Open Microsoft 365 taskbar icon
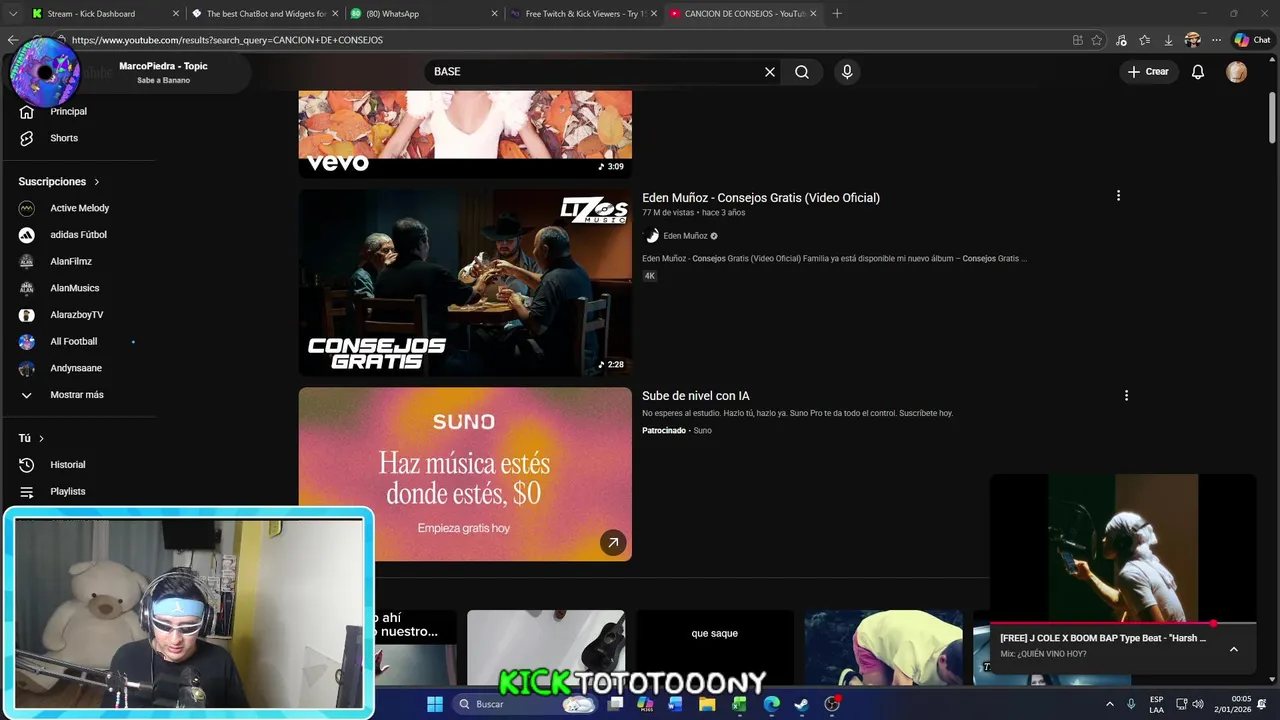Viewport: 1280px width, 720px height. pos(645,704)
